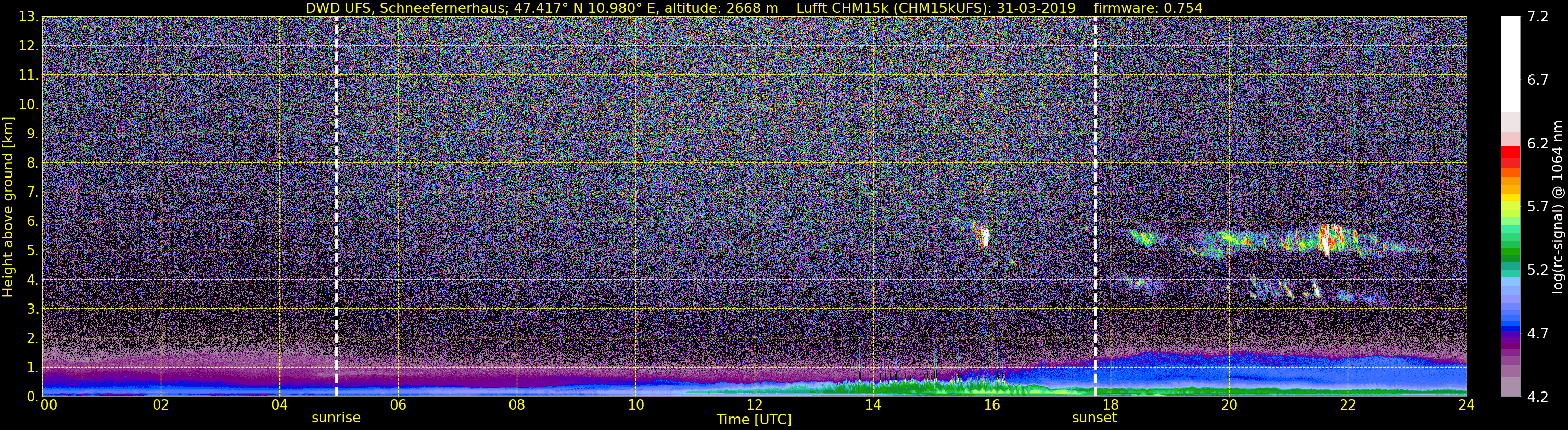Click height axis tick '11.'
This screenshot has width=1568, height=430.
tap(29, 75)
